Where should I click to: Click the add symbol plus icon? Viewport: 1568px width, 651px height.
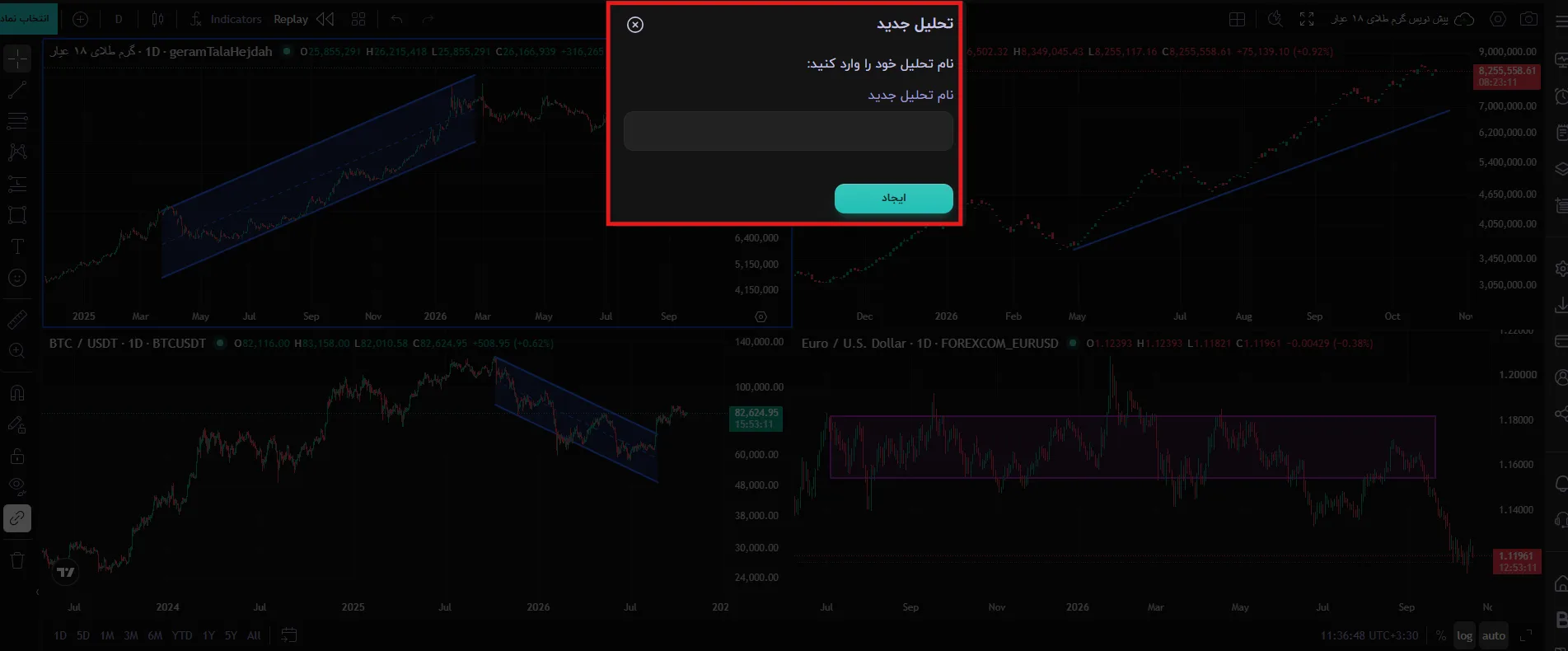[x=80, y=19]
